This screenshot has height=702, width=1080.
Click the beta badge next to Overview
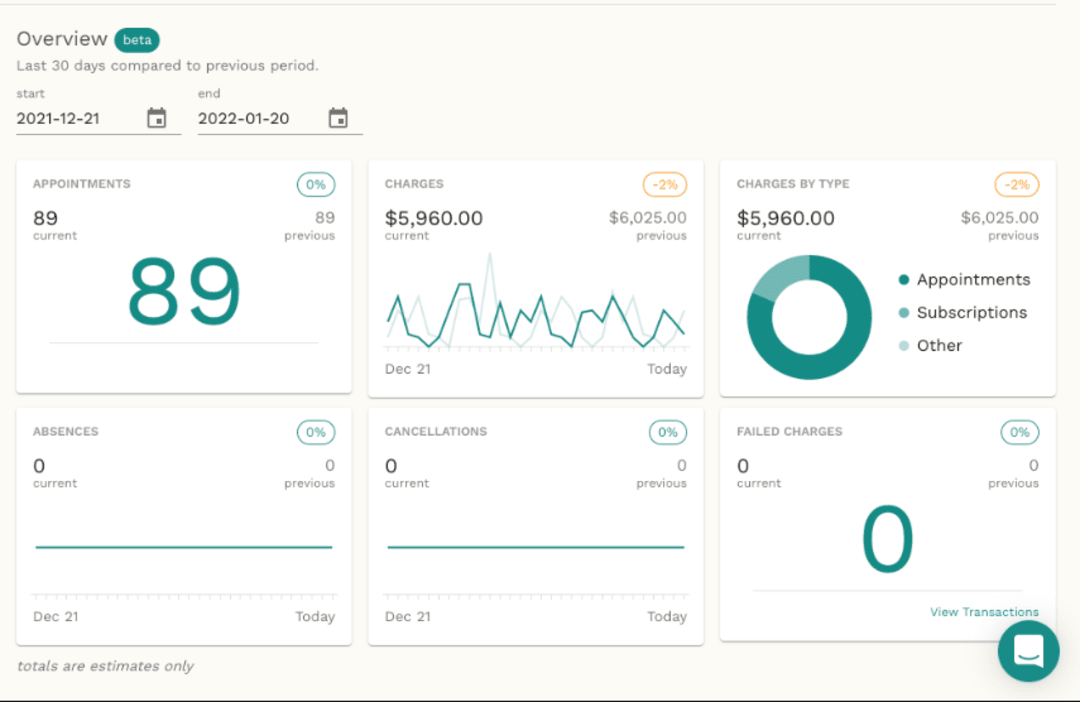point(136,40)
